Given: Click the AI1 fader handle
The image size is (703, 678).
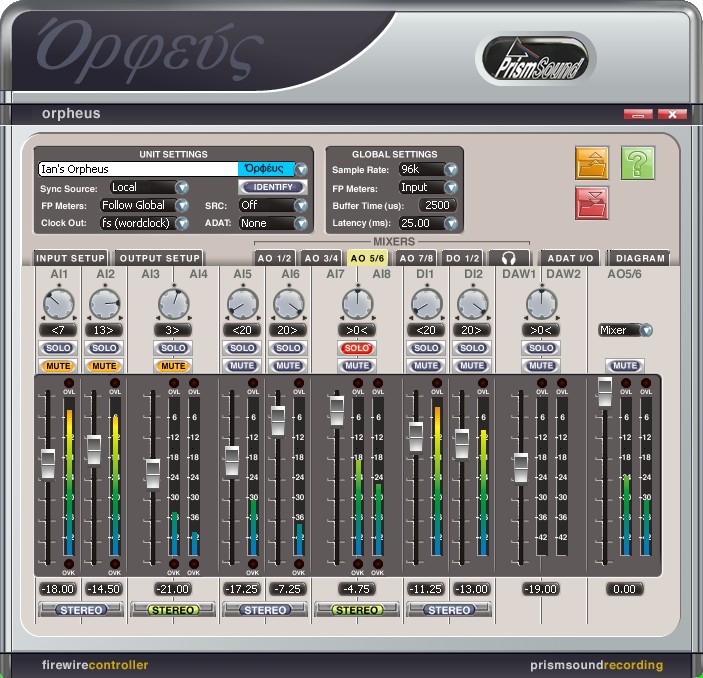Looking at the screenshot, I should (x=48, y=465).
